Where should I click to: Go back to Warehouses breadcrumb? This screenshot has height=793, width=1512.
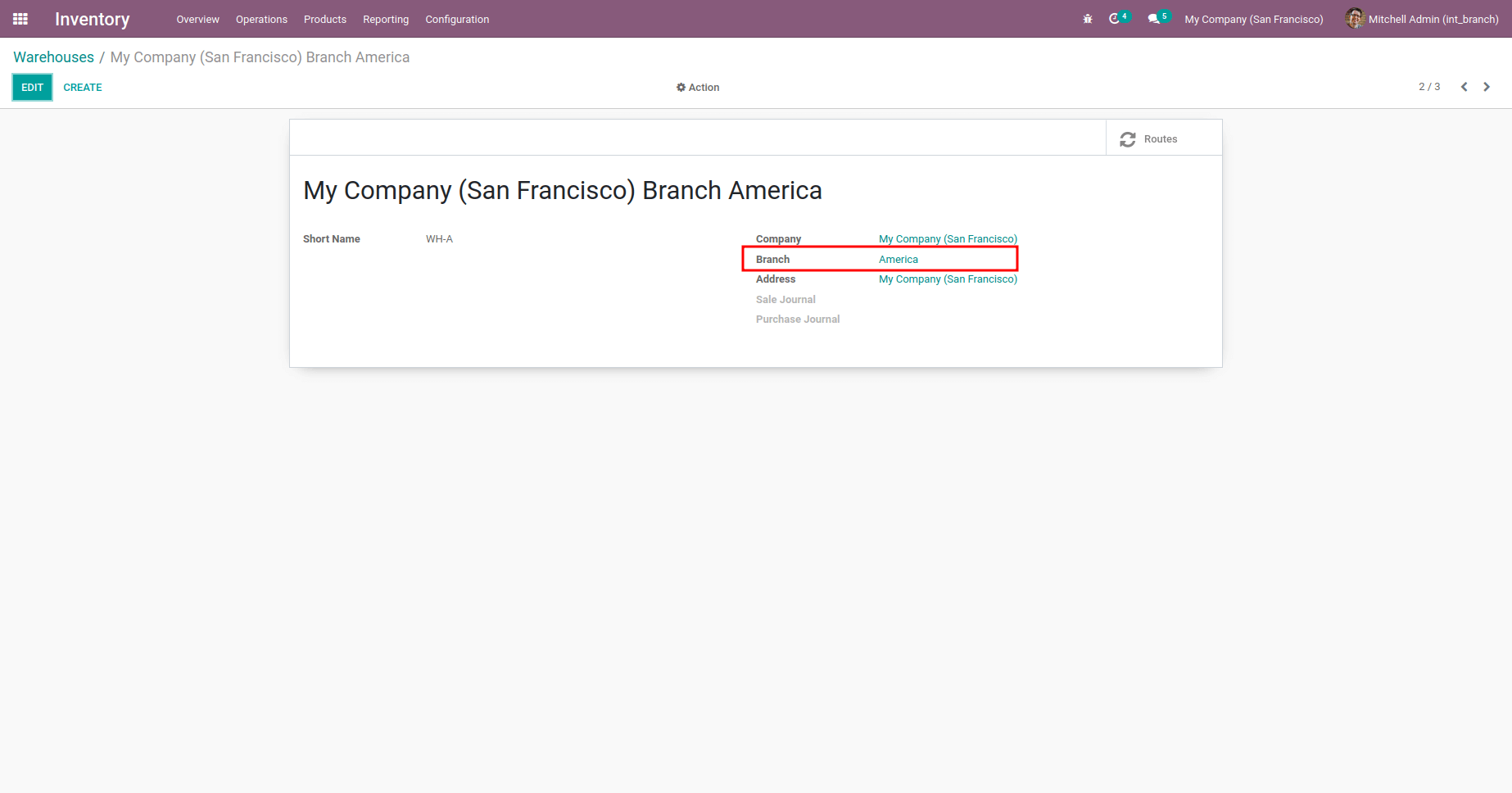54,57
